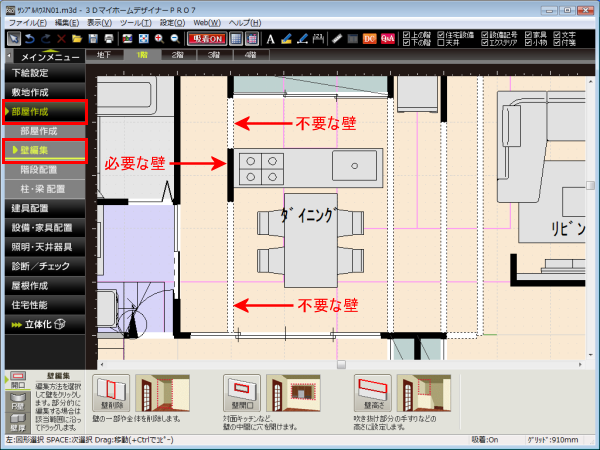Expand the 部屋作成 menu section

(44, 111)
